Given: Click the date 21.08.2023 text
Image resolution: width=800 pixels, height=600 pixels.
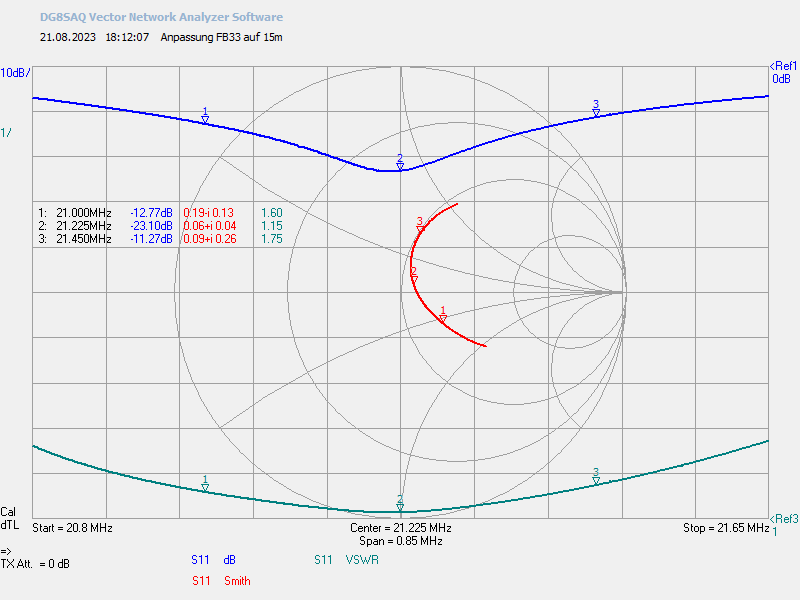Looking at the screenshot, I should (68, 37).
